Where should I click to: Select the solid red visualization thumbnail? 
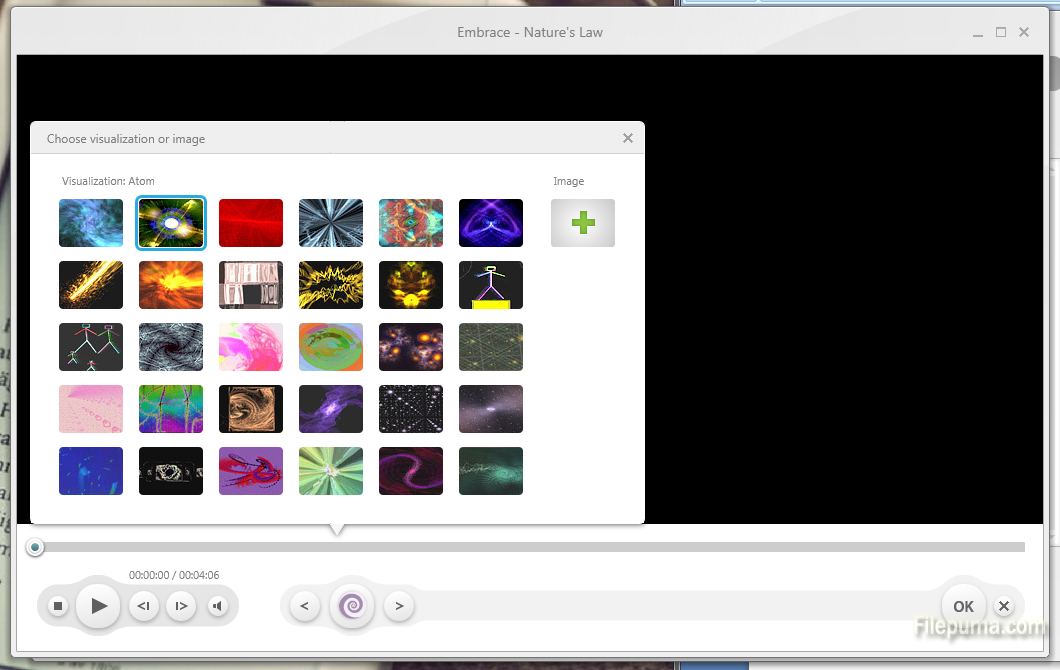(251, 223)
